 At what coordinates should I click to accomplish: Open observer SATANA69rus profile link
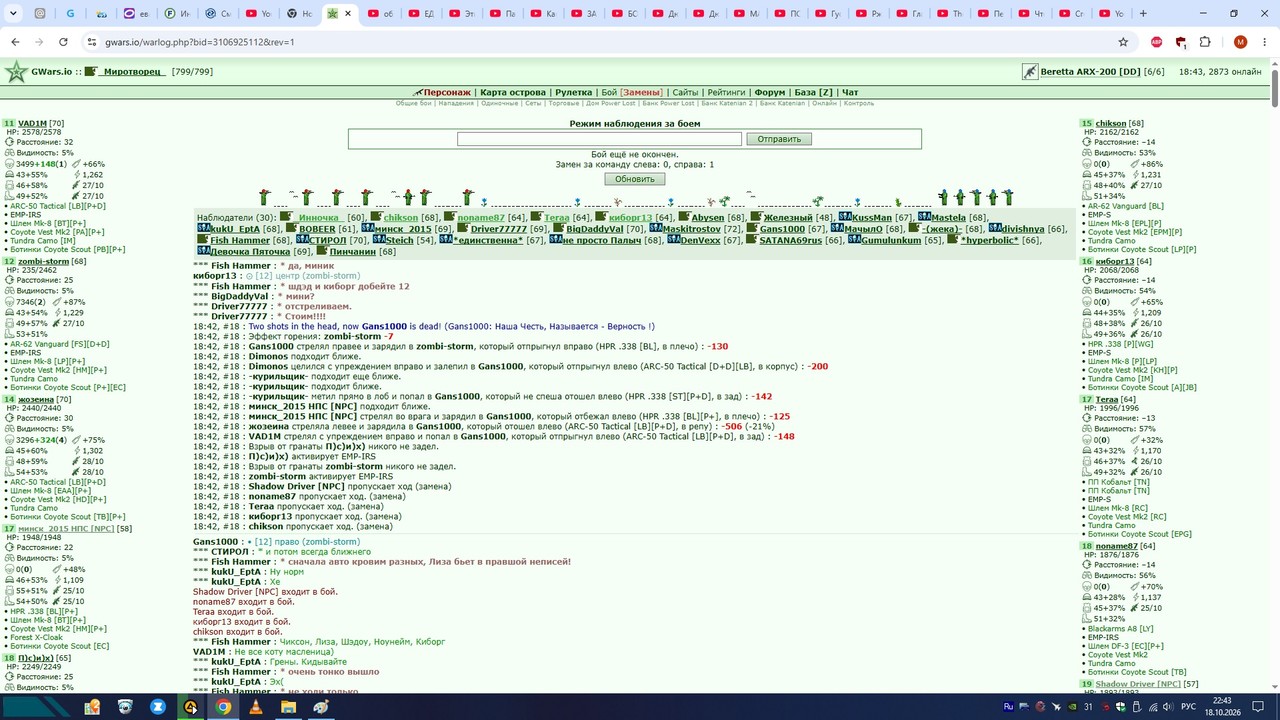[x=790, y=240]
